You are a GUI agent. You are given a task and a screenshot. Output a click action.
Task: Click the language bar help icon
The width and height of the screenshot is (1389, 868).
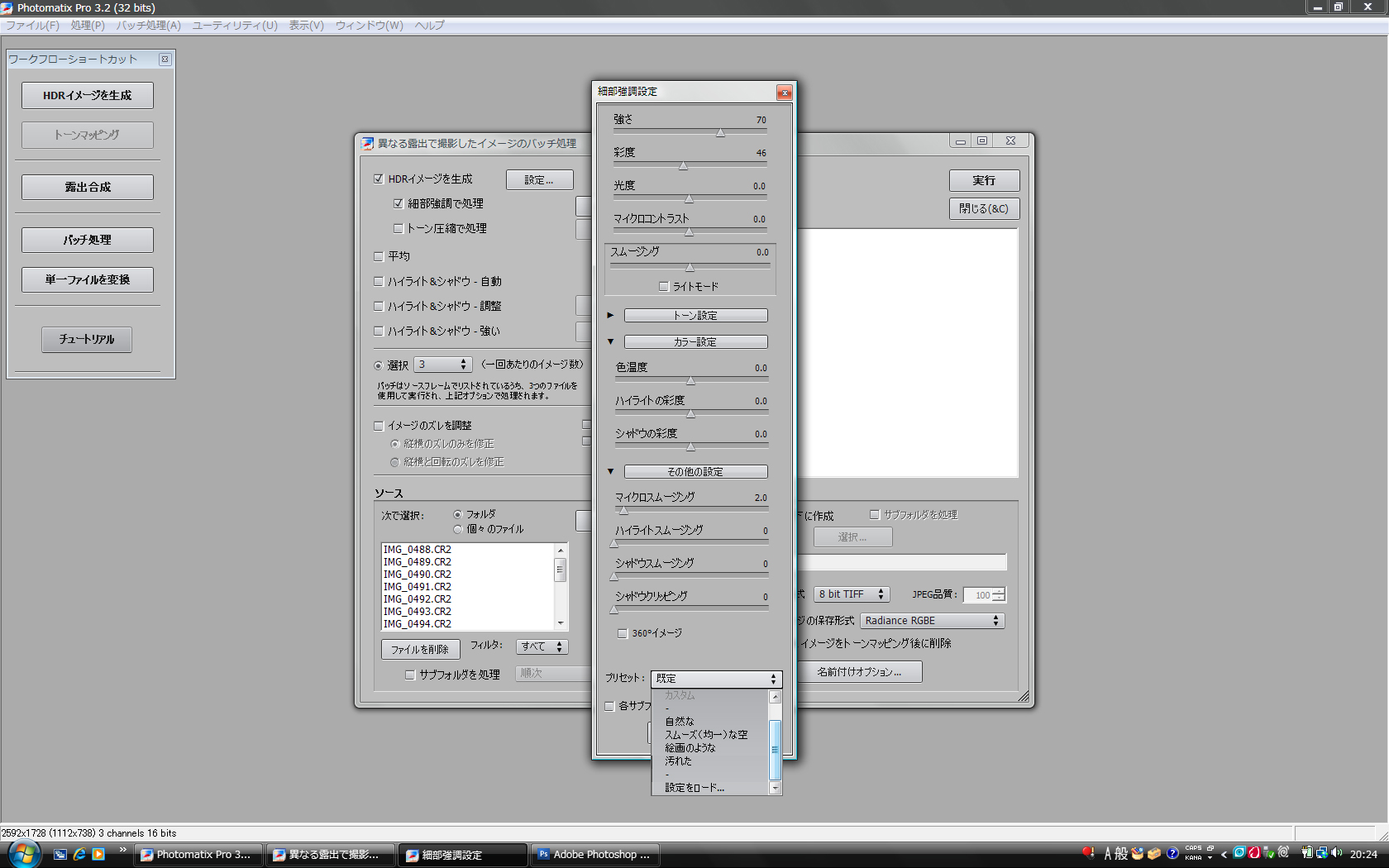point(1172,854)
